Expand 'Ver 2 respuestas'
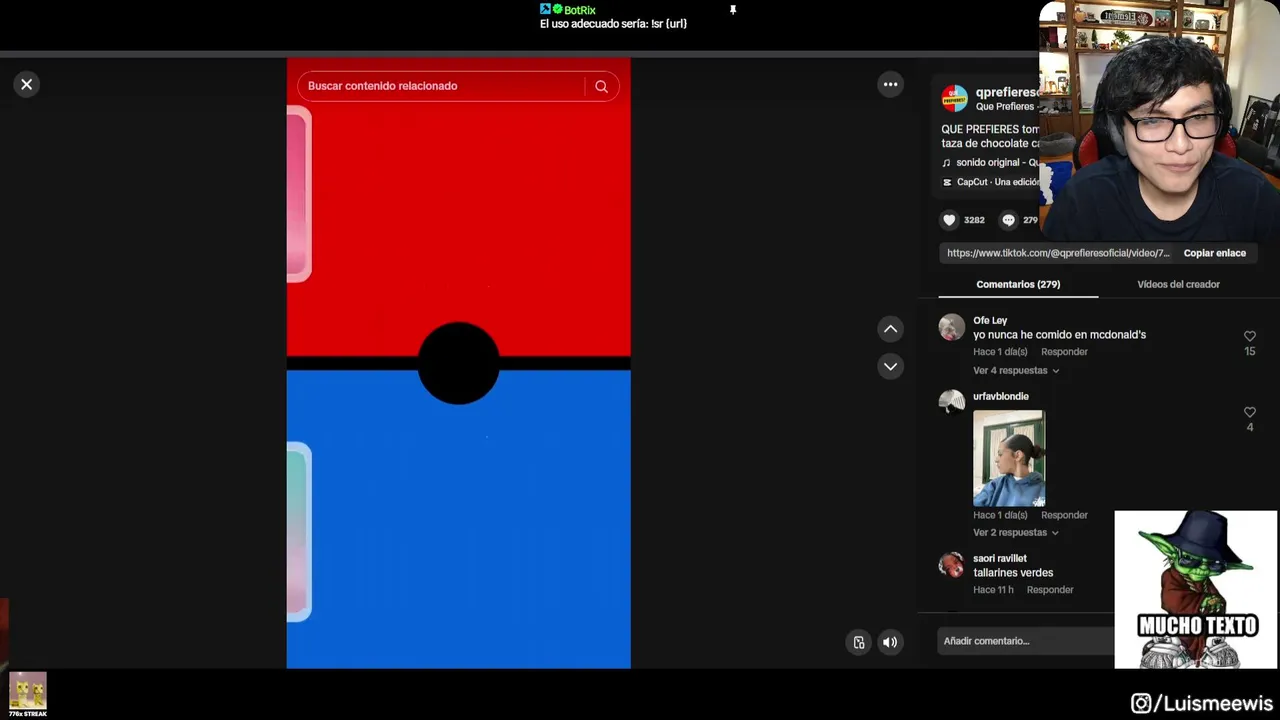The image size is (1280, 720). click(x=1015, y=533)
